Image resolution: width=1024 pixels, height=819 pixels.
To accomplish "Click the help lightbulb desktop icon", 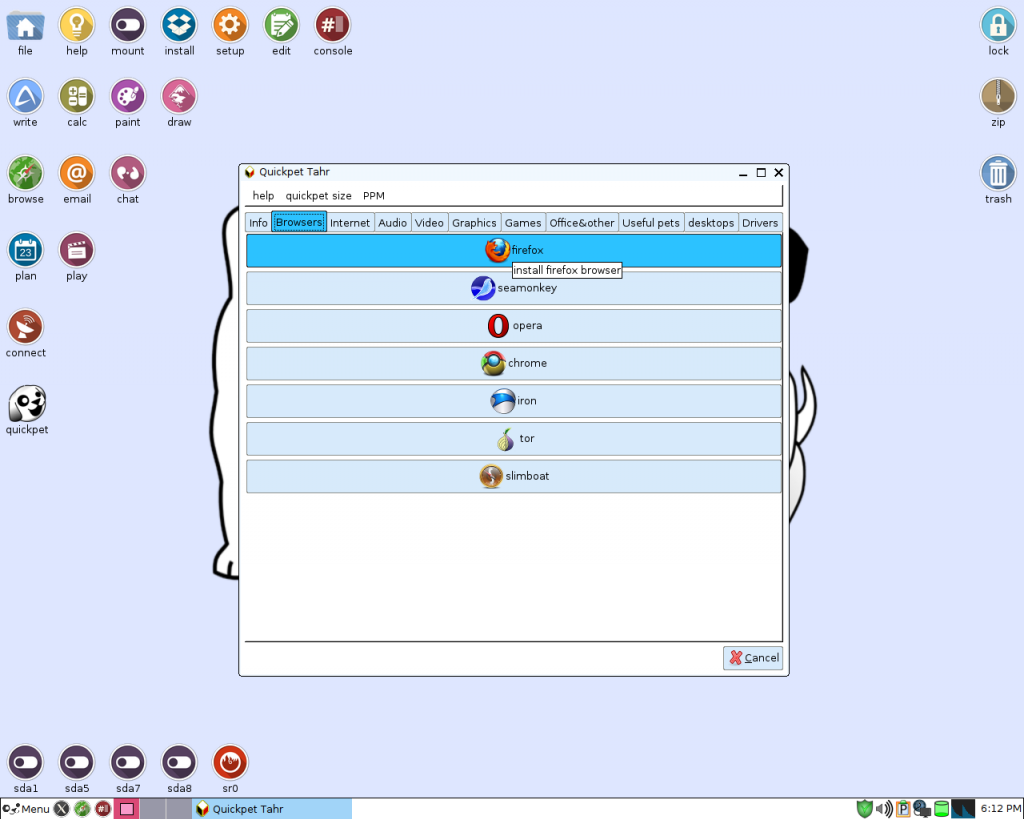I will pyautogui.click(x=77, y=31).
